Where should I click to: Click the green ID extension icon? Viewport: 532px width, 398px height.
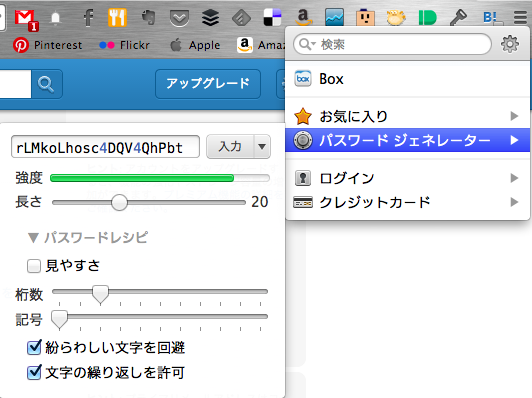[428, 18]
